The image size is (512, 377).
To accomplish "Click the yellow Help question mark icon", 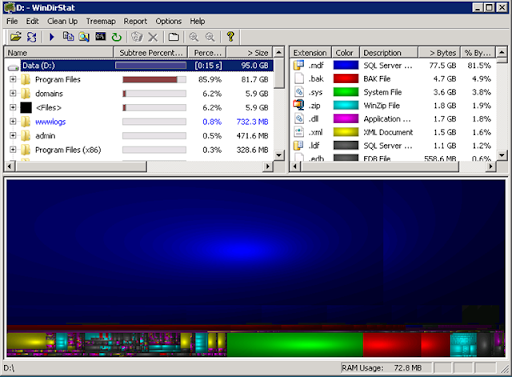I will point(230,37).
